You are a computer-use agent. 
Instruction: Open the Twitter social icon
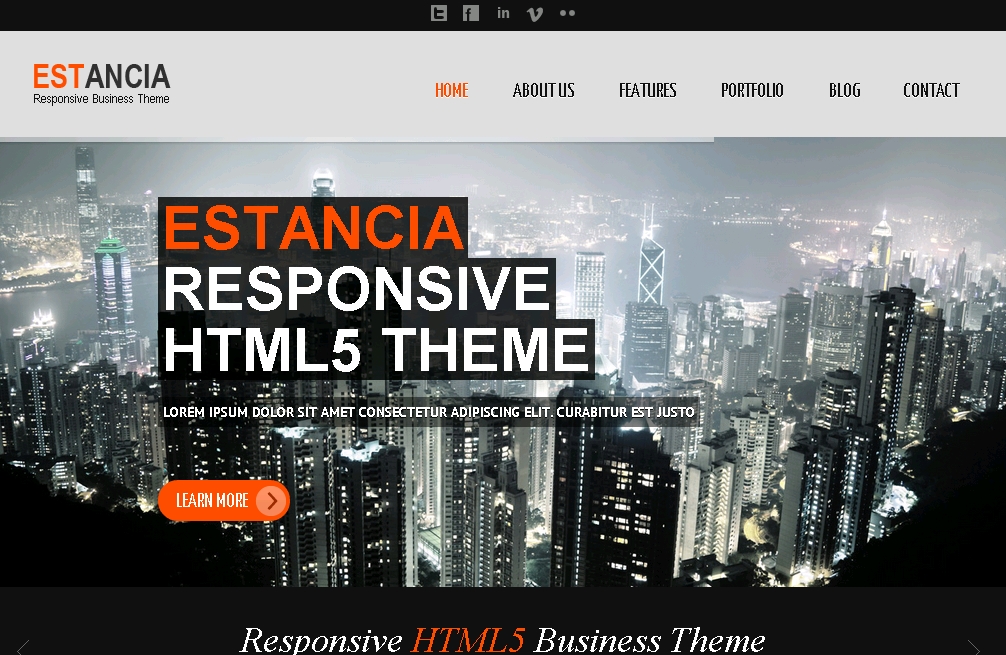point(438,13)
